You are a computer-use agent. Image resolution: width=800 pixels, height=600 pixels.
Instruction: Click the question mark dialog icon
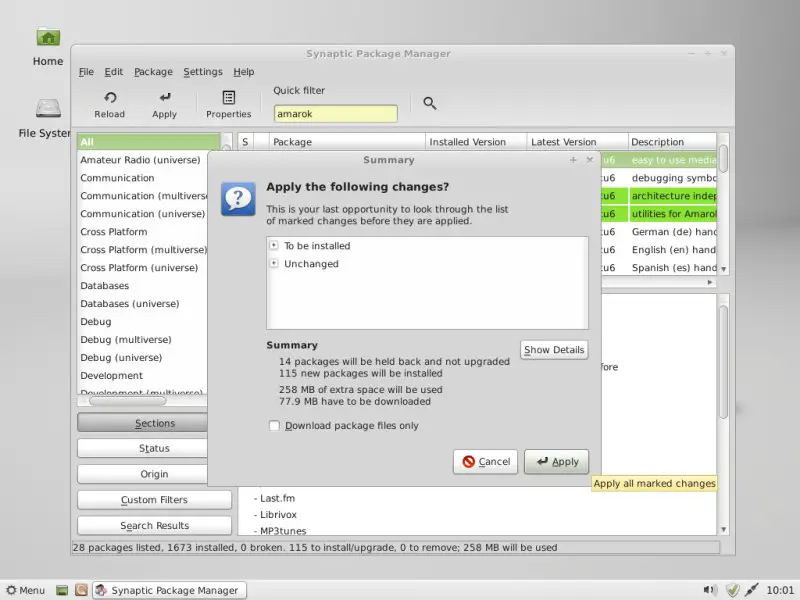coord(238,198)
